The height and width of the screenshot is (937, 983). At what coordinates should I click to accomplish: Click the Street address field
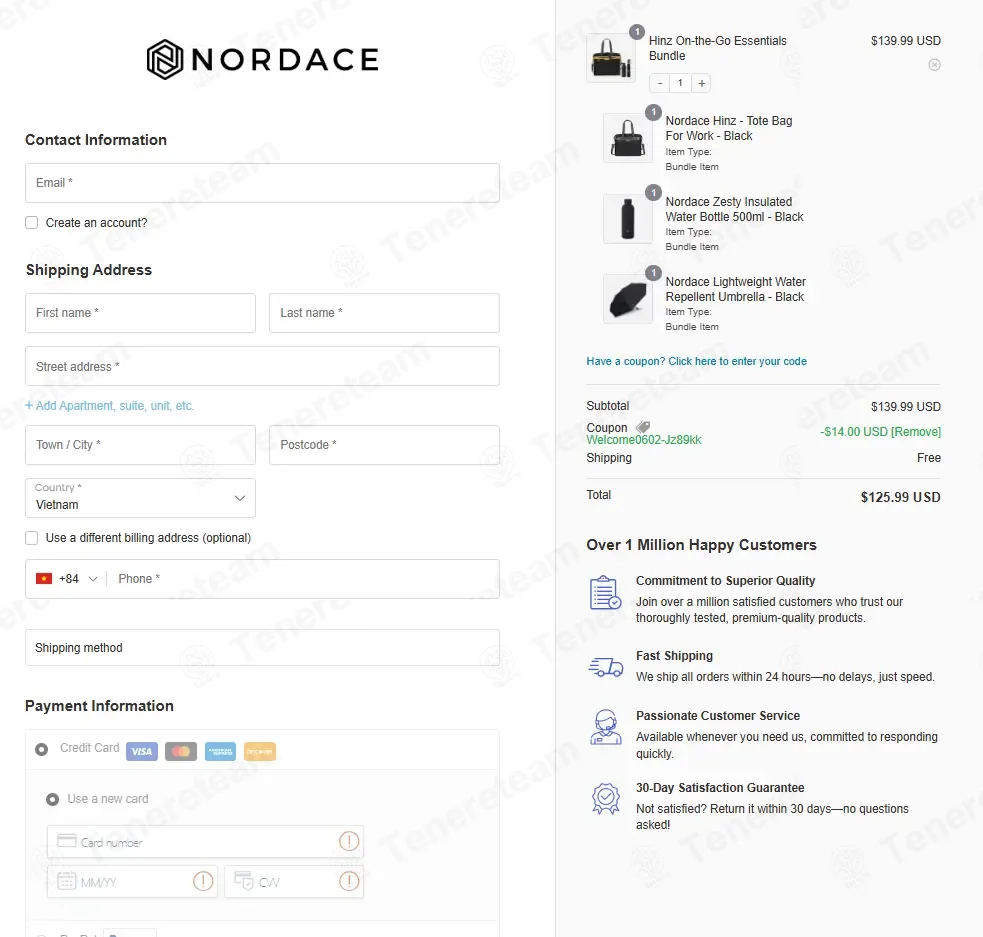[262, 366]
